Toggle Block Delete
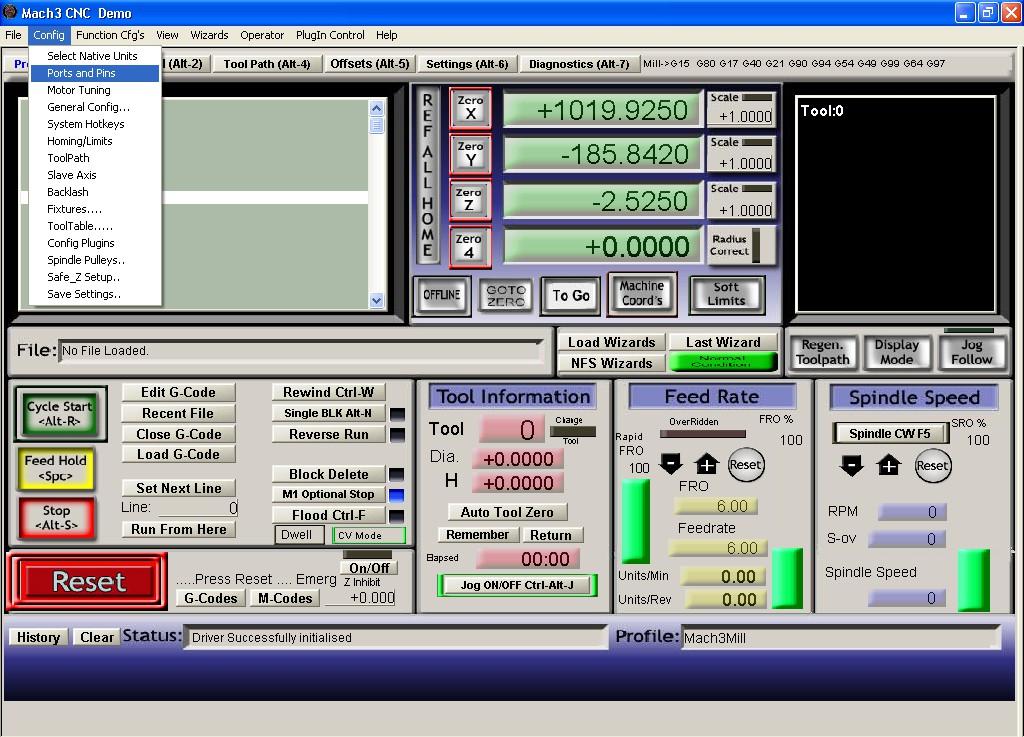Screen dimensions: 1024x737 (x=328, y=474)
